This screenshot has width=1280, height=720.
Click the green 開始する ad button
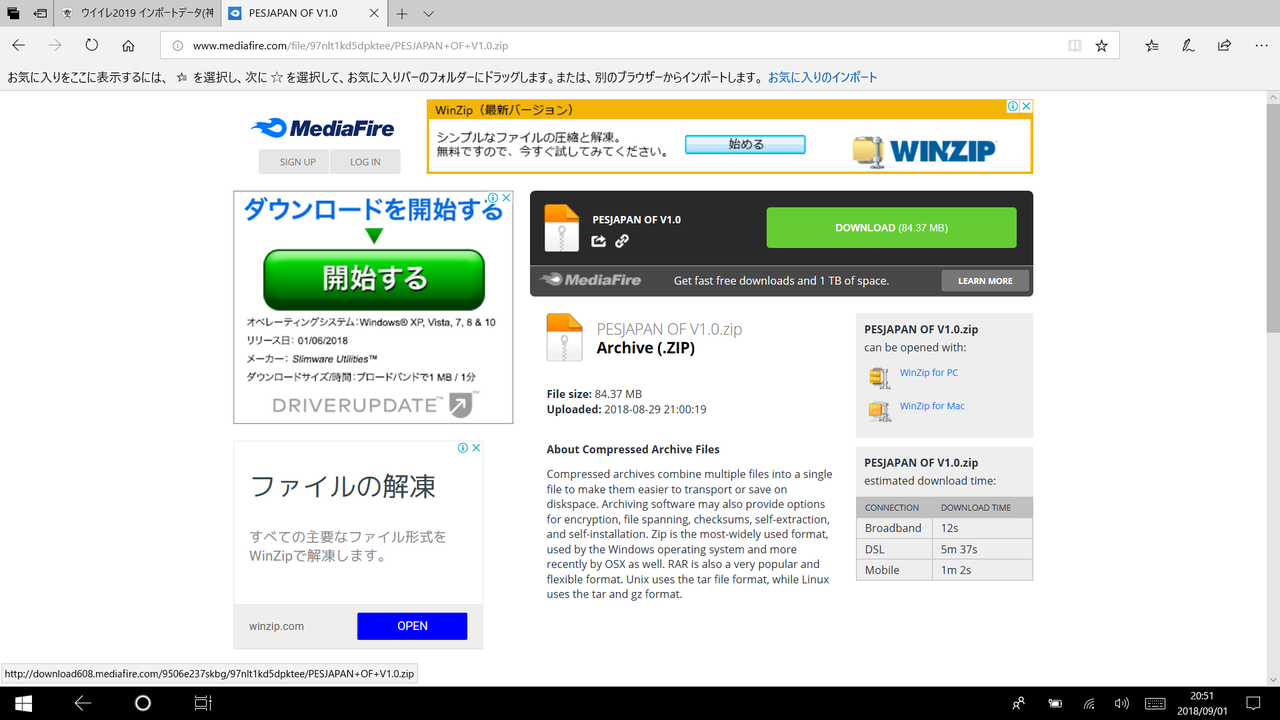point(374,279)
